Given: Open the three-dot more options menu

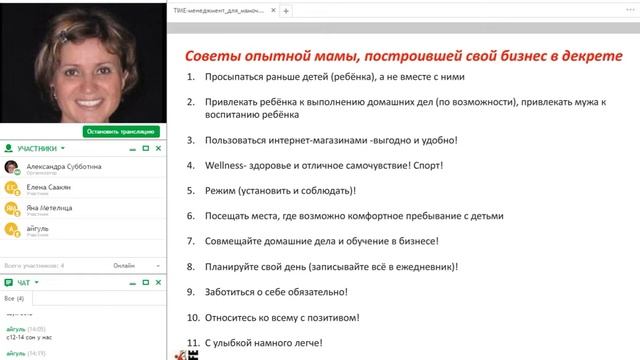Looking at the screenshot, I should coord(630,10).
